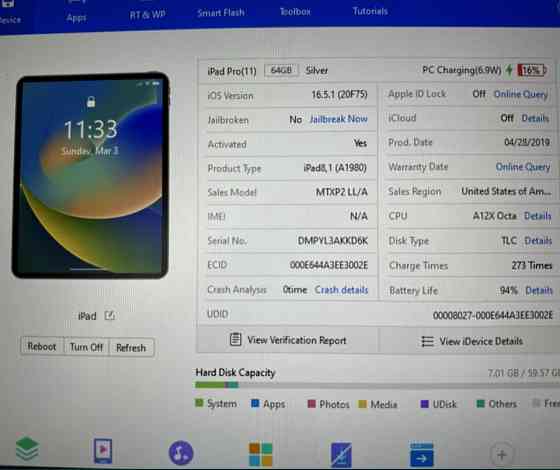560x470 pixels.
Task: Open the blue arrow transfer shortcut icon
Action: click(x=421, y=454)
